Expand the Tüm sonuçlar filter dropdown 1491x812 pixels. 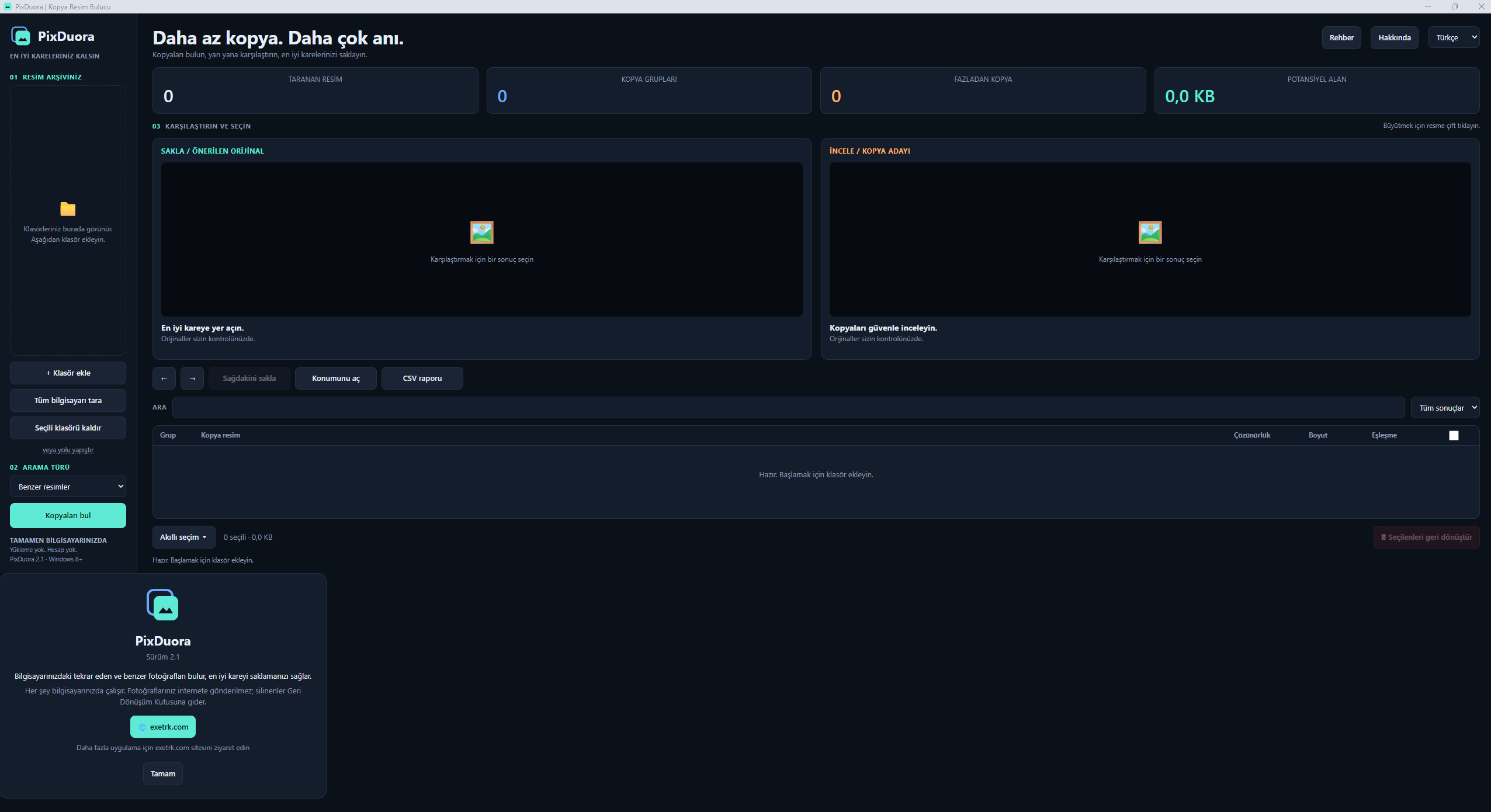(x=1445, y=408)
